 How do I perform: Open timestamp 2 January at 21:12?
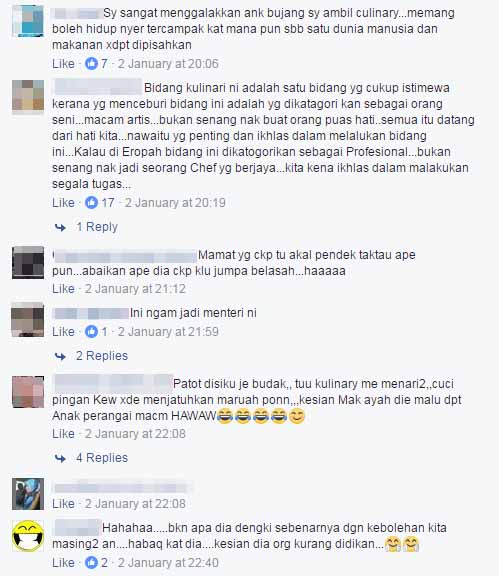tap(135, 289)
